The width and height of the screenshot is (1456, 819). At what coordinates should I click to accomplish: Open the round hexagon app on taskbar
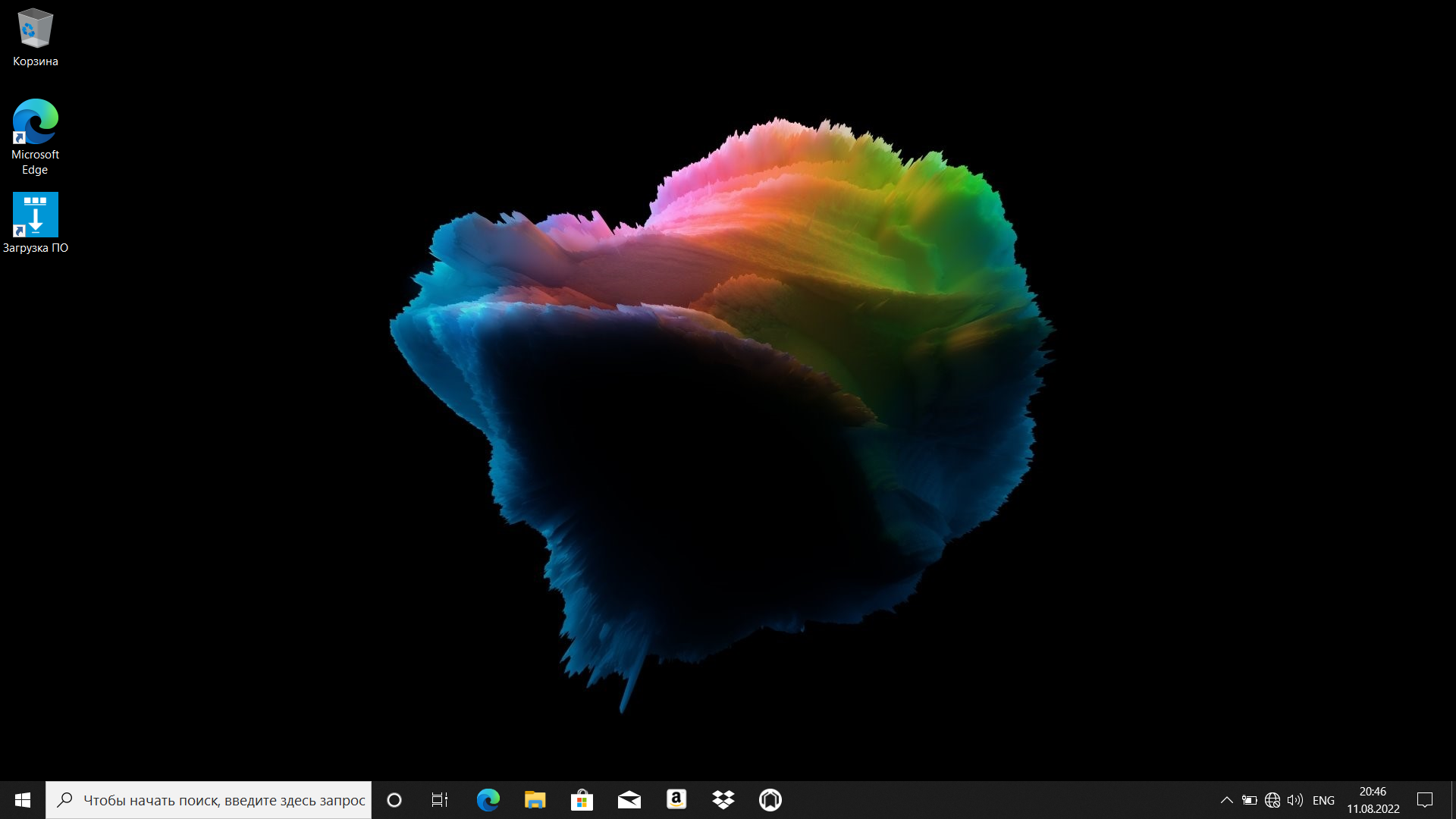coord(770,800)
